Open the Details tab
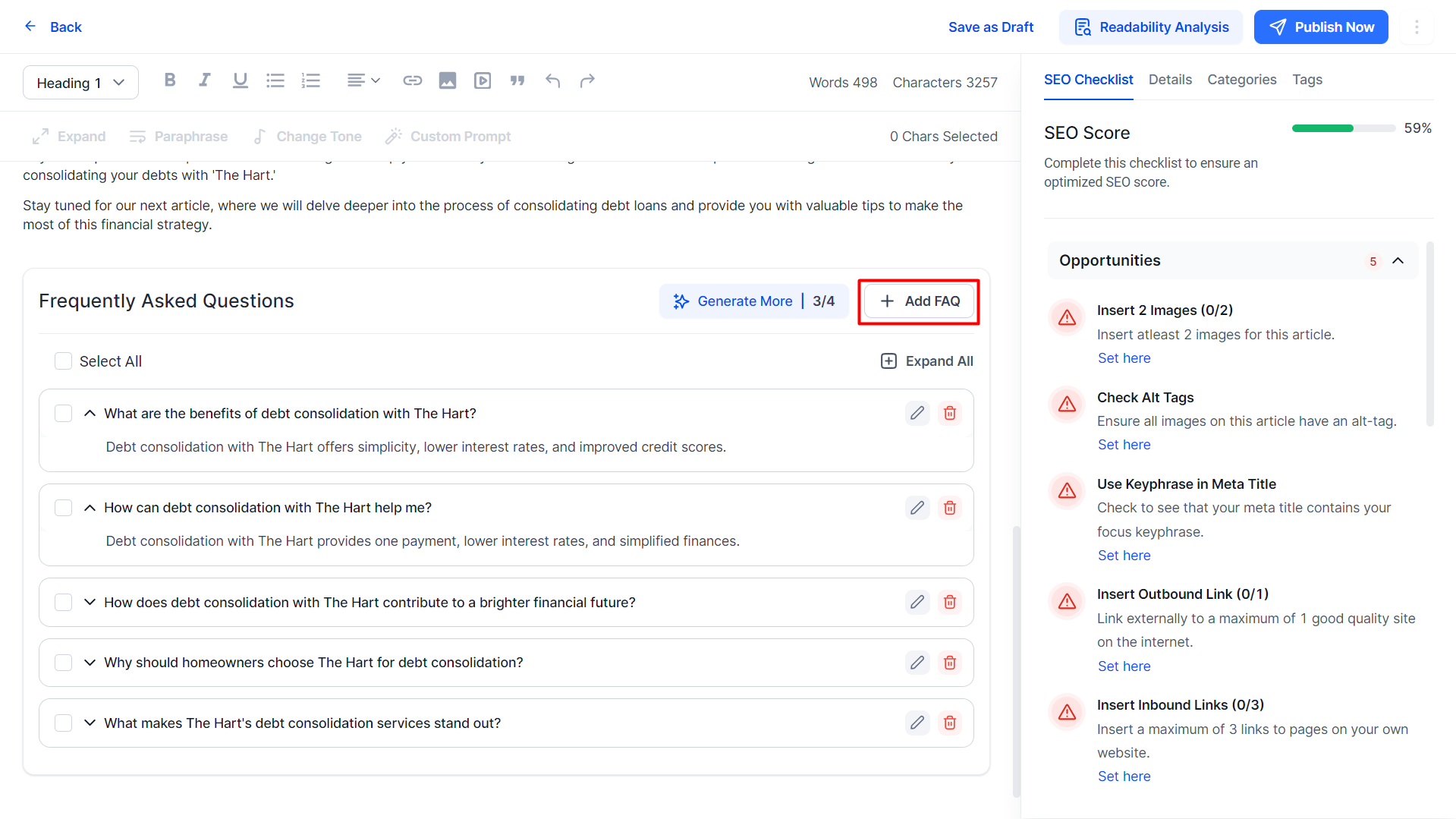1456x819 pixels. (1170, 80)
